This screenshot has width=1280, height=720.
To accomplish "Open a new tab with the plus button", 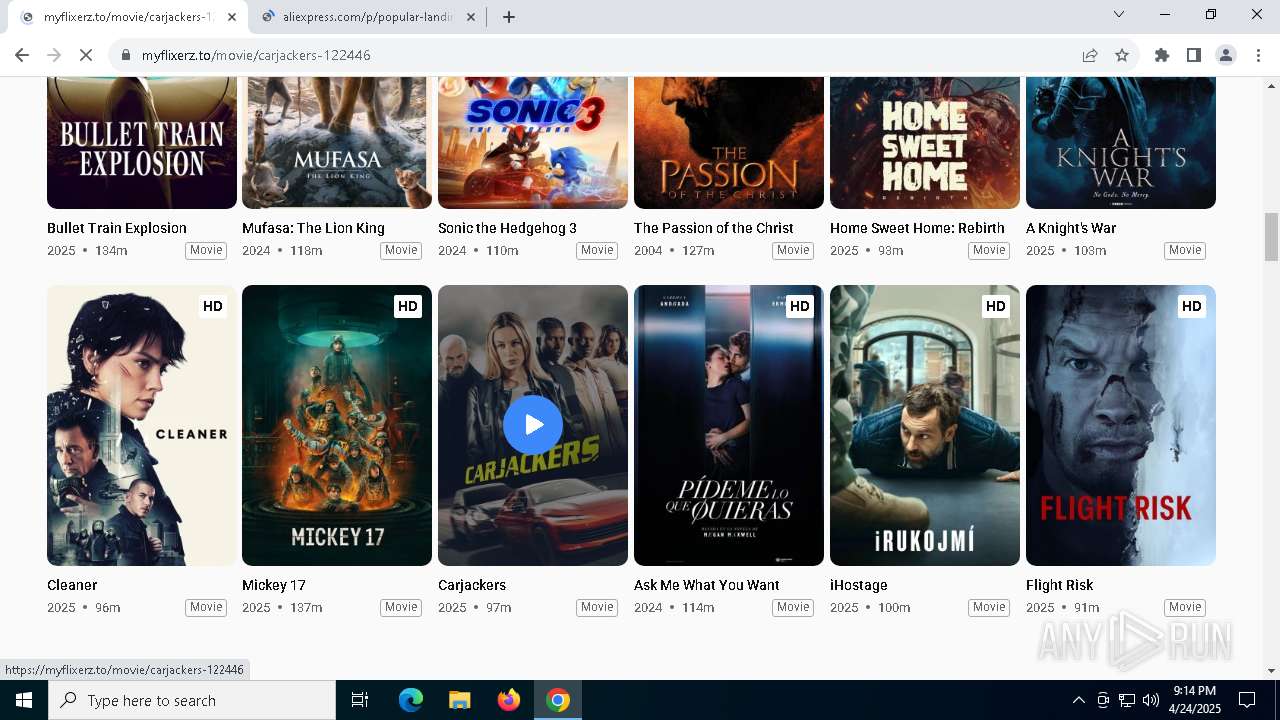I will 509,17.
